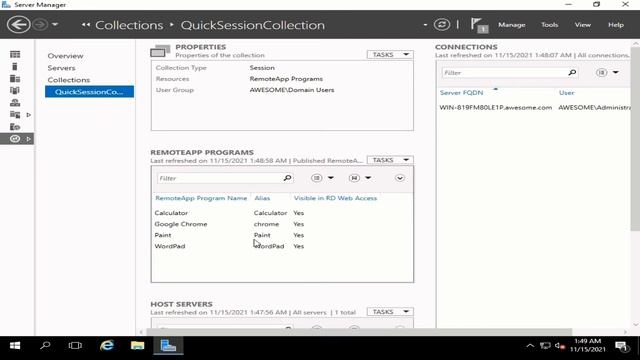Click the network tray icon

point(545,346)
